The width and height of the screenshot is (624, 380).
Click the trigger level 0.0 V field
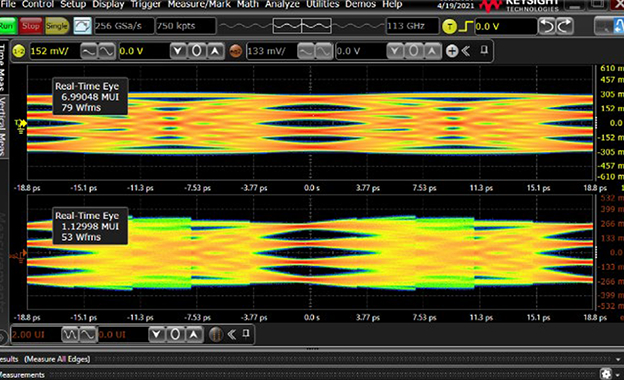point(505,27)
